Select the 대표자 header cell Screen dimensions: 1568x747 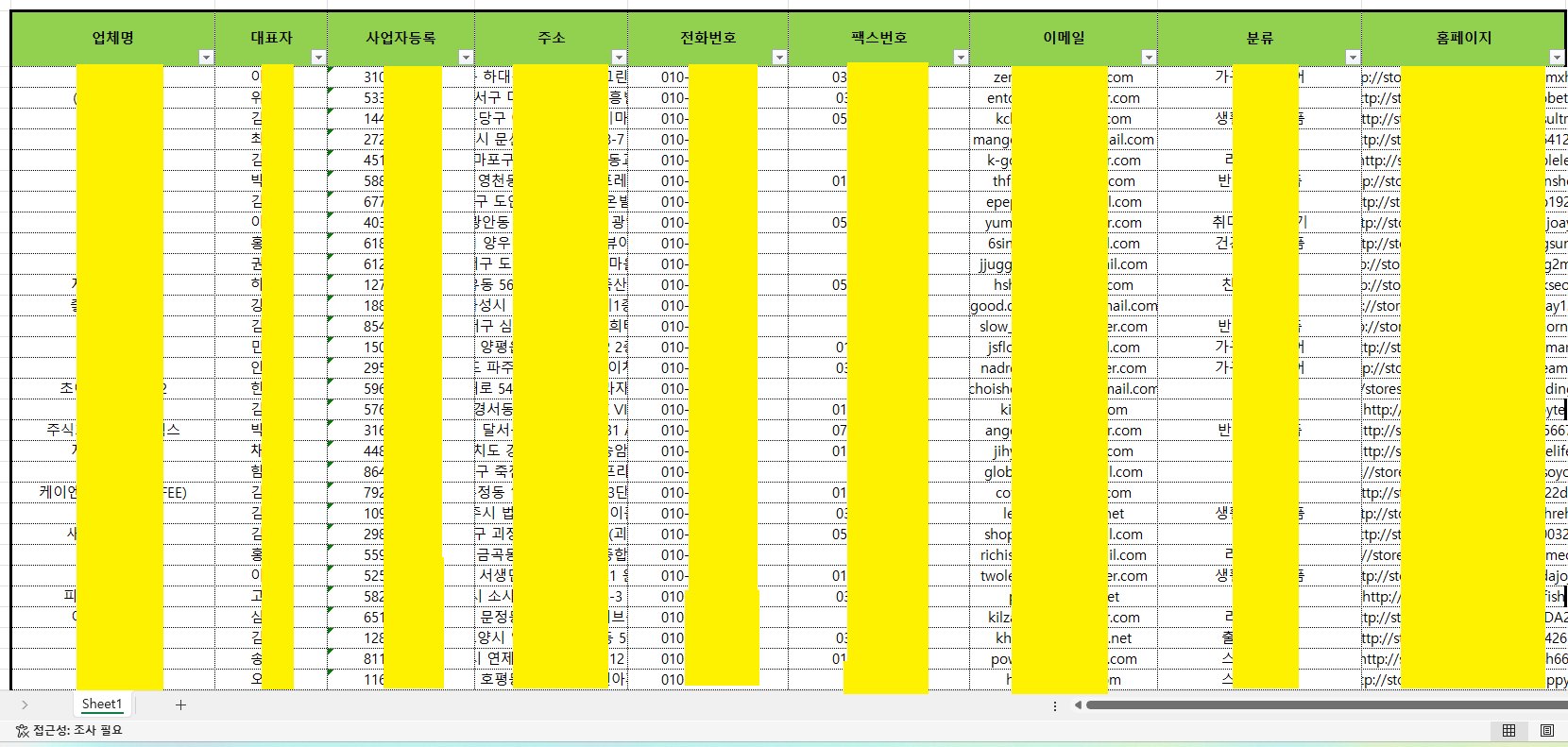272,39
